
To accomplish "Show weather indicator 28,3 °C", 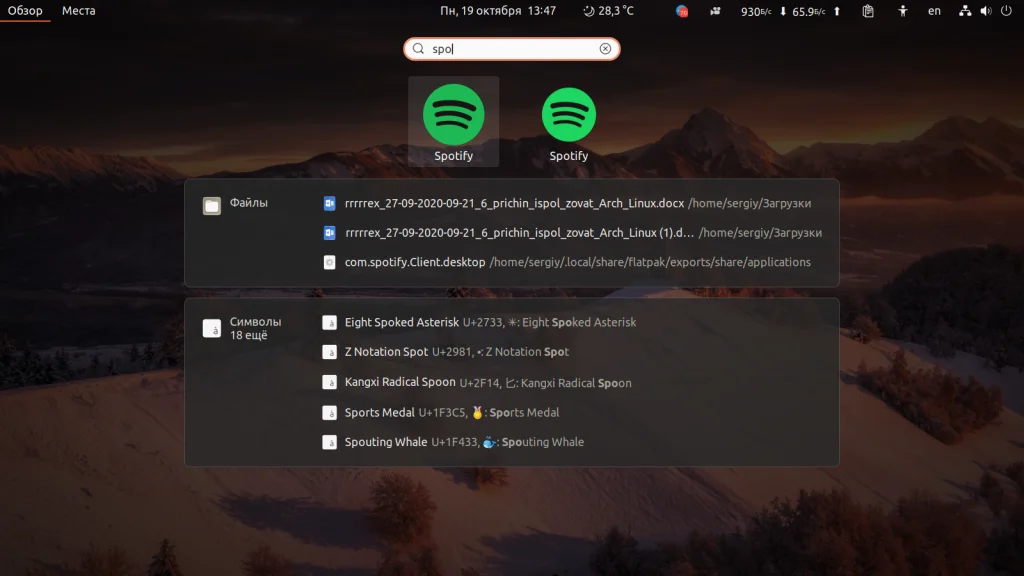I will click(608, 10).
